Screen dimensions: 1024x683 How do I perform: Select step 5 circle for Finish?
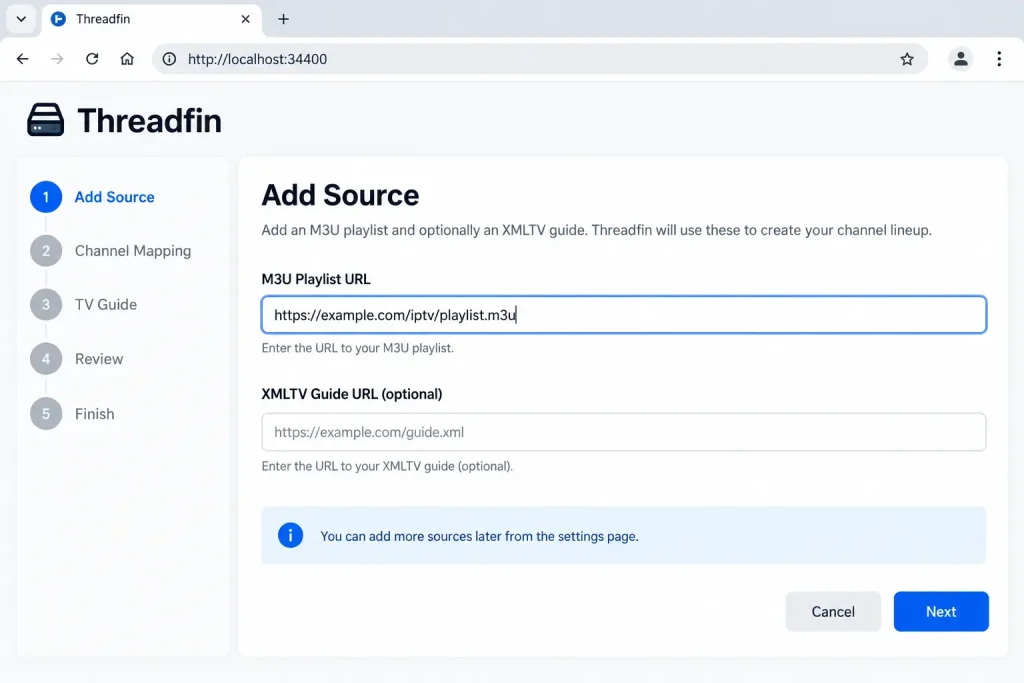46,413
